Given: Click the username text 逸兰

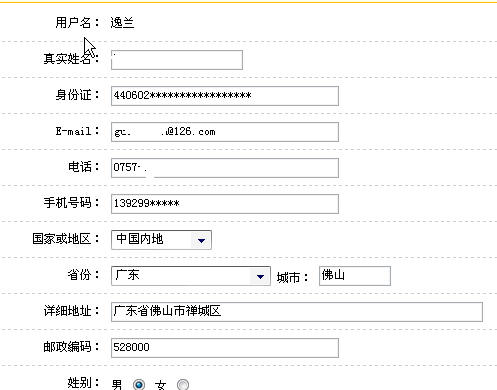Looking at the screenshot, I should tap(122, 23).
